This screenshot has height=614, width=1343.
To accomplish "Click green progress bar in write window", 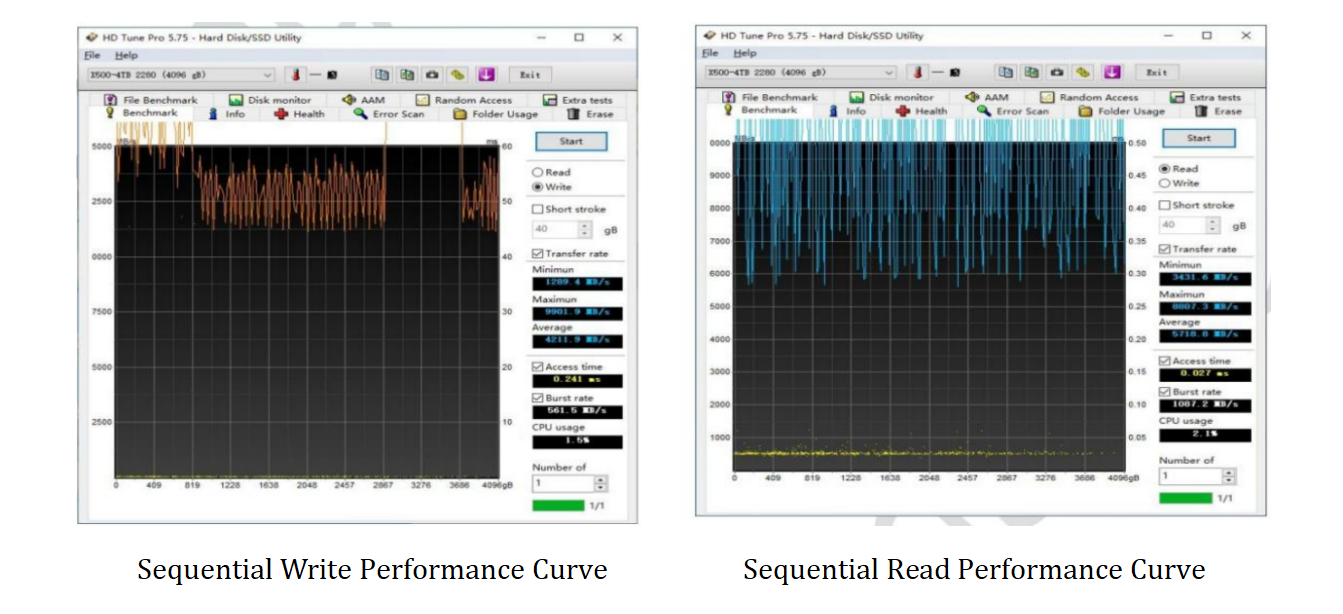I will click(558, 506).
